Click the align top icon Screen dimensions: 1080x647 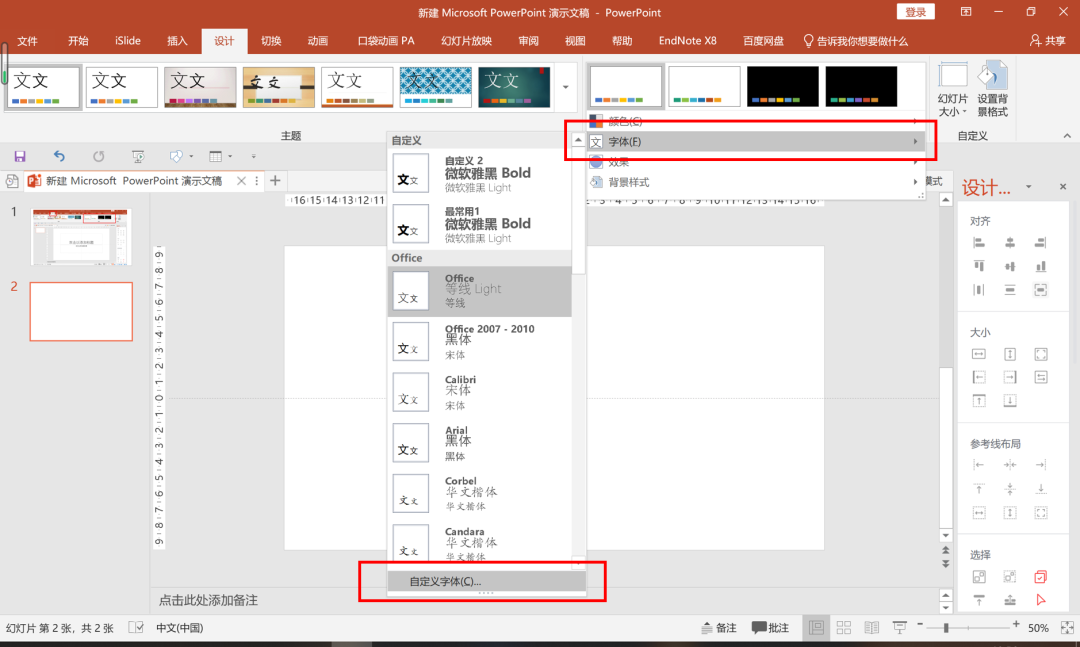click(x=979, y=266)
